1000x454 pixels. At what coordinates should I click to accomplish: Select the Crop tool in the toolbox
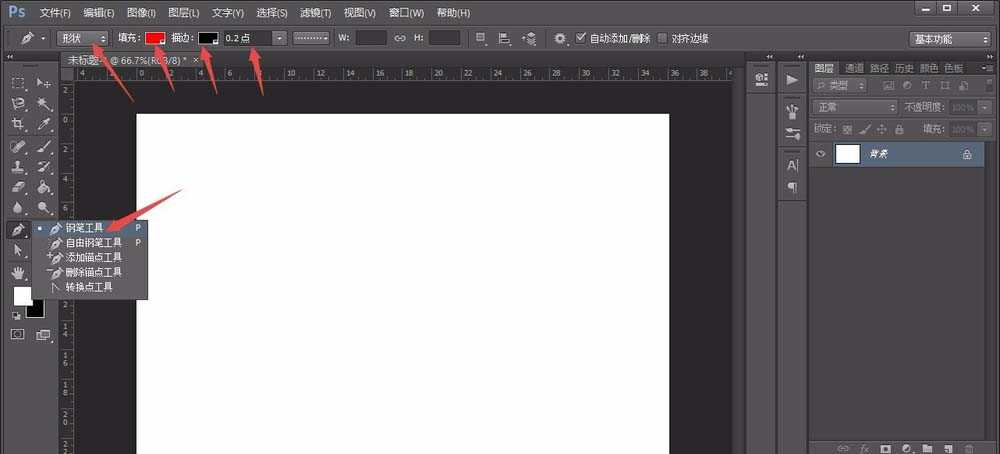click(x=19, y=125)
